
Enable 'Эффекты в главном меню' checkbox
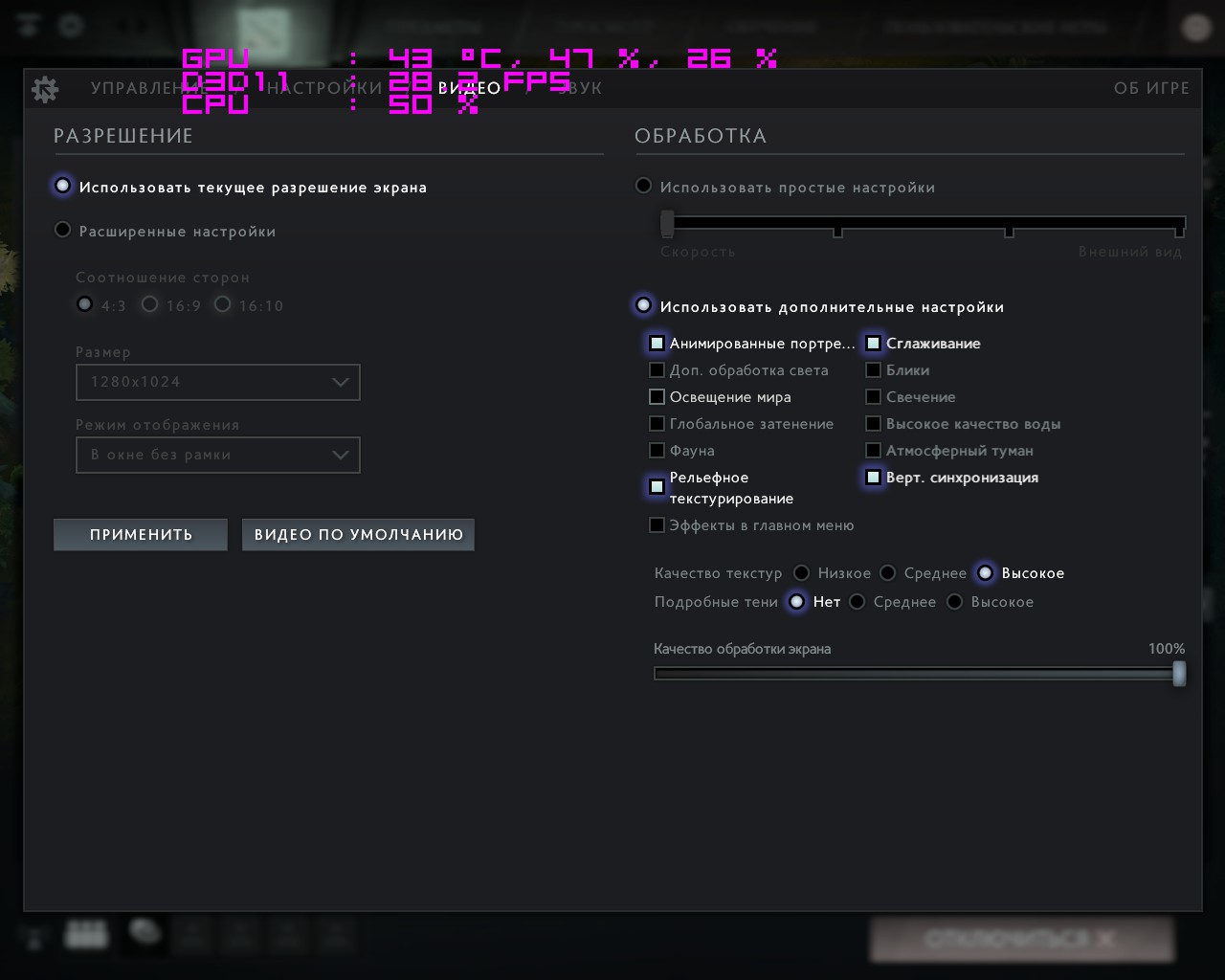pos(657,524)
